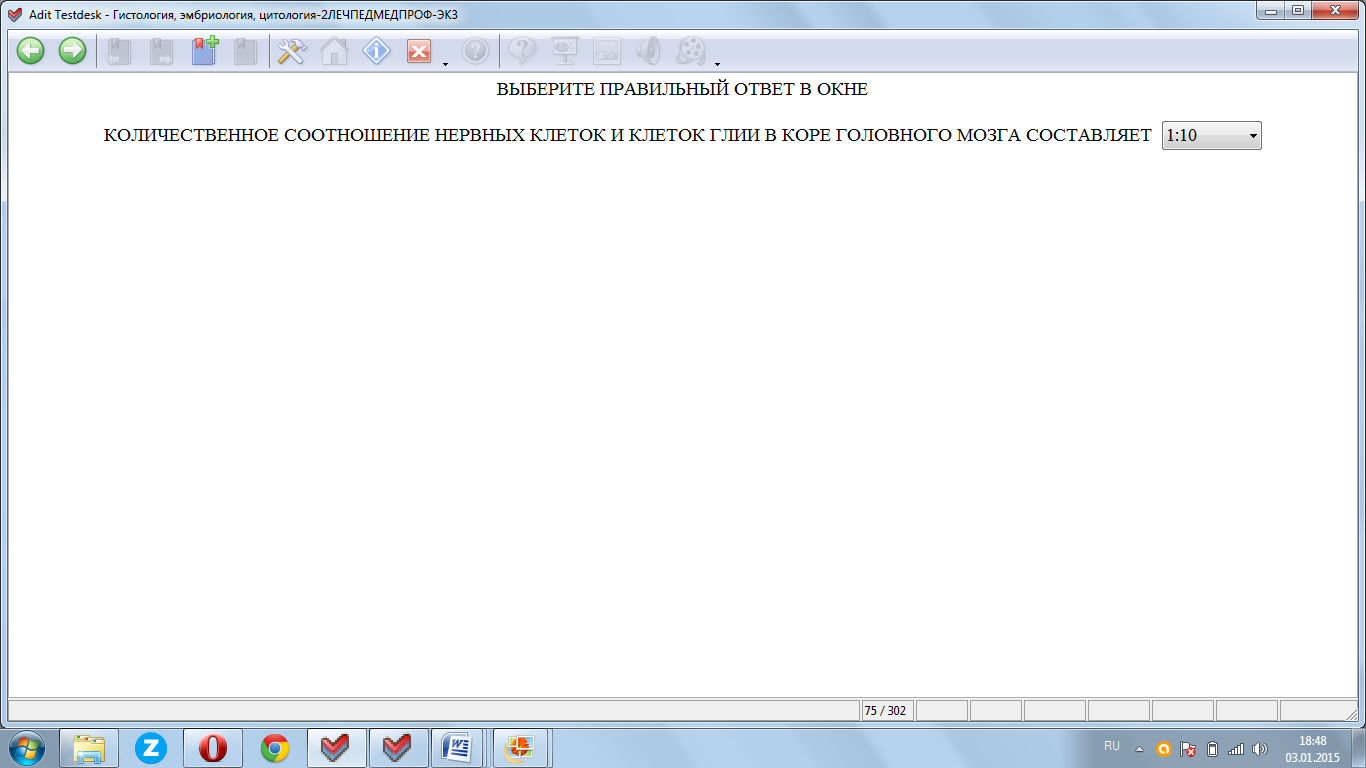Click the heading ВЫБЕРИТЕ ПРАВИЛЬНЫЙ ОТВЕТ В ОКНЕ
This screenshot has width=1366, height=768.
click(x=682, y=89)
